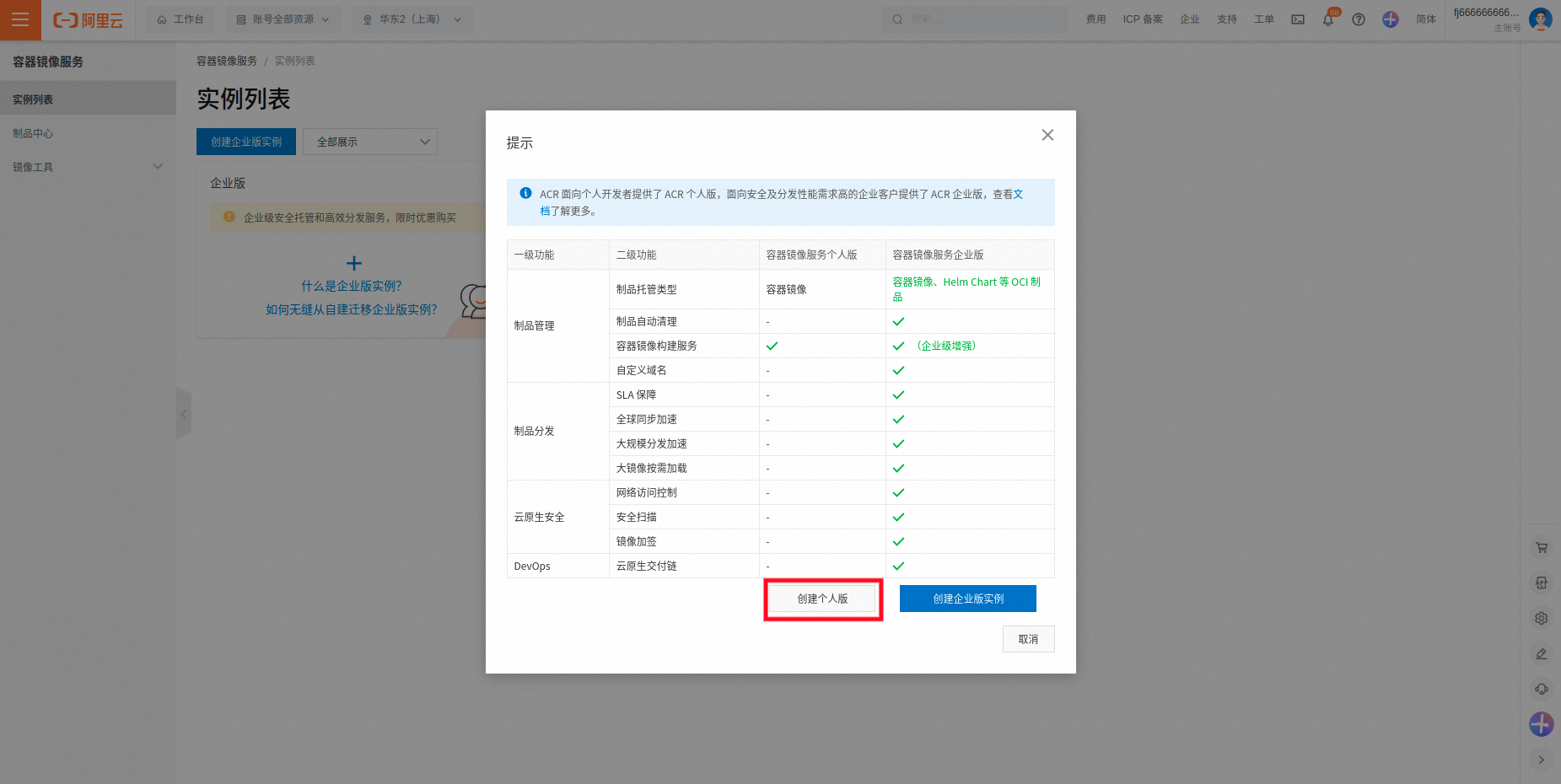Open the help question mark icon
The height and width of the screenshot is (784, 1561).
[1359, 19]
